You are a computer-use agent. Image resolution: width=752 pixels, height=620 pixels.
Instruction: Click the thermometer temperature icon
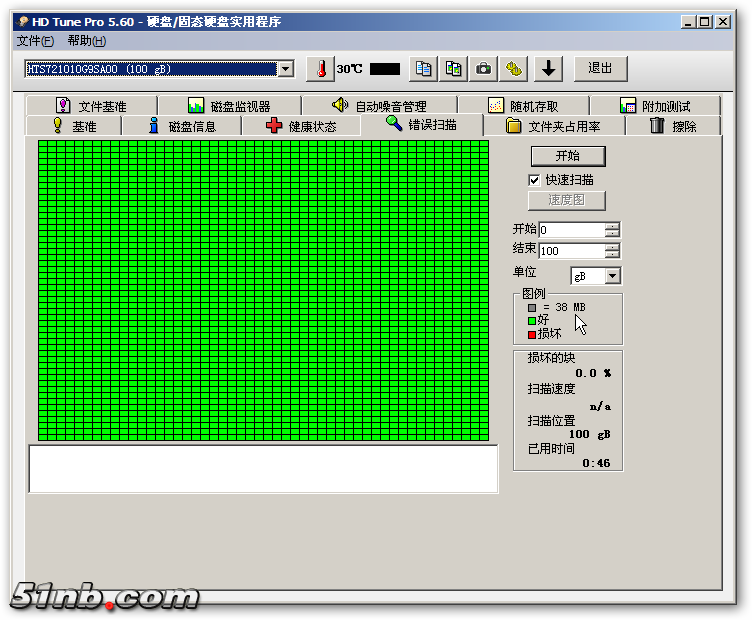[x=320, y=69]
